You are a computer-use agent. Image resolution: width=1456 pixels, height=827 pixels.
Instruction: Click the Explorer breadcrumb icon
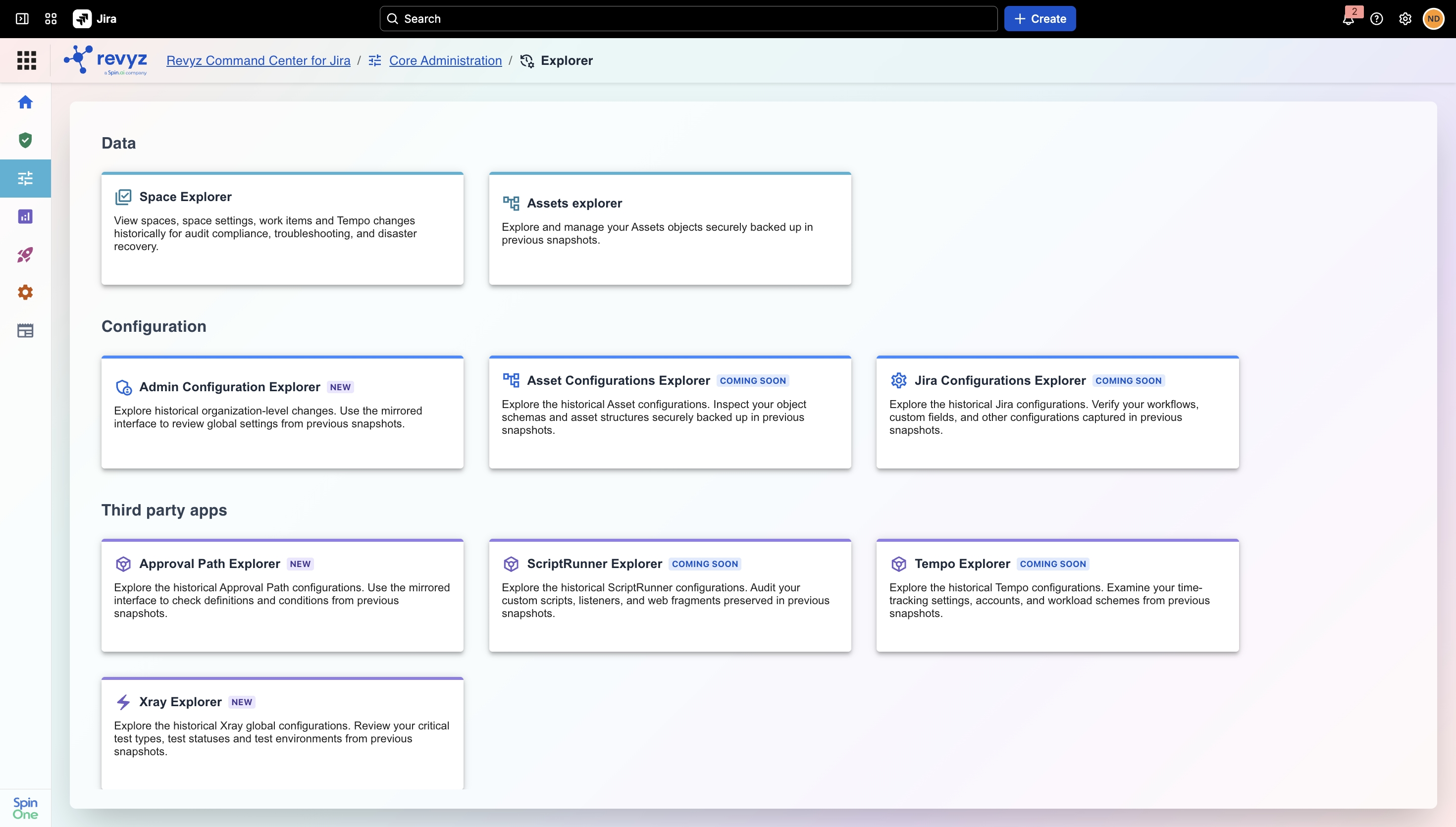click(x=527, y=61)
